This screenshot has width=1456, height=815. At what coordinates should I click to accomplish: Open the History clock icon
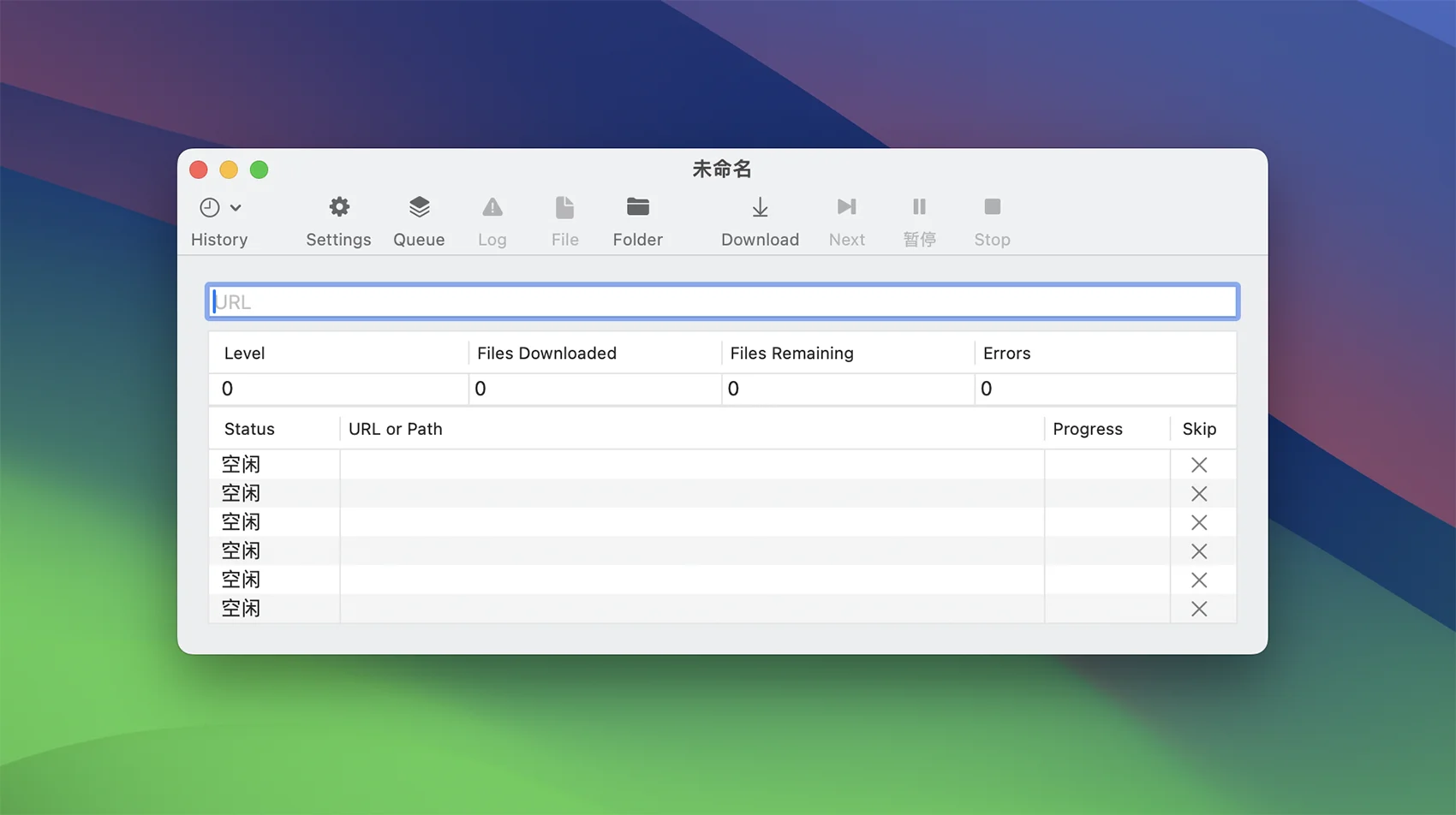point(209,207)
